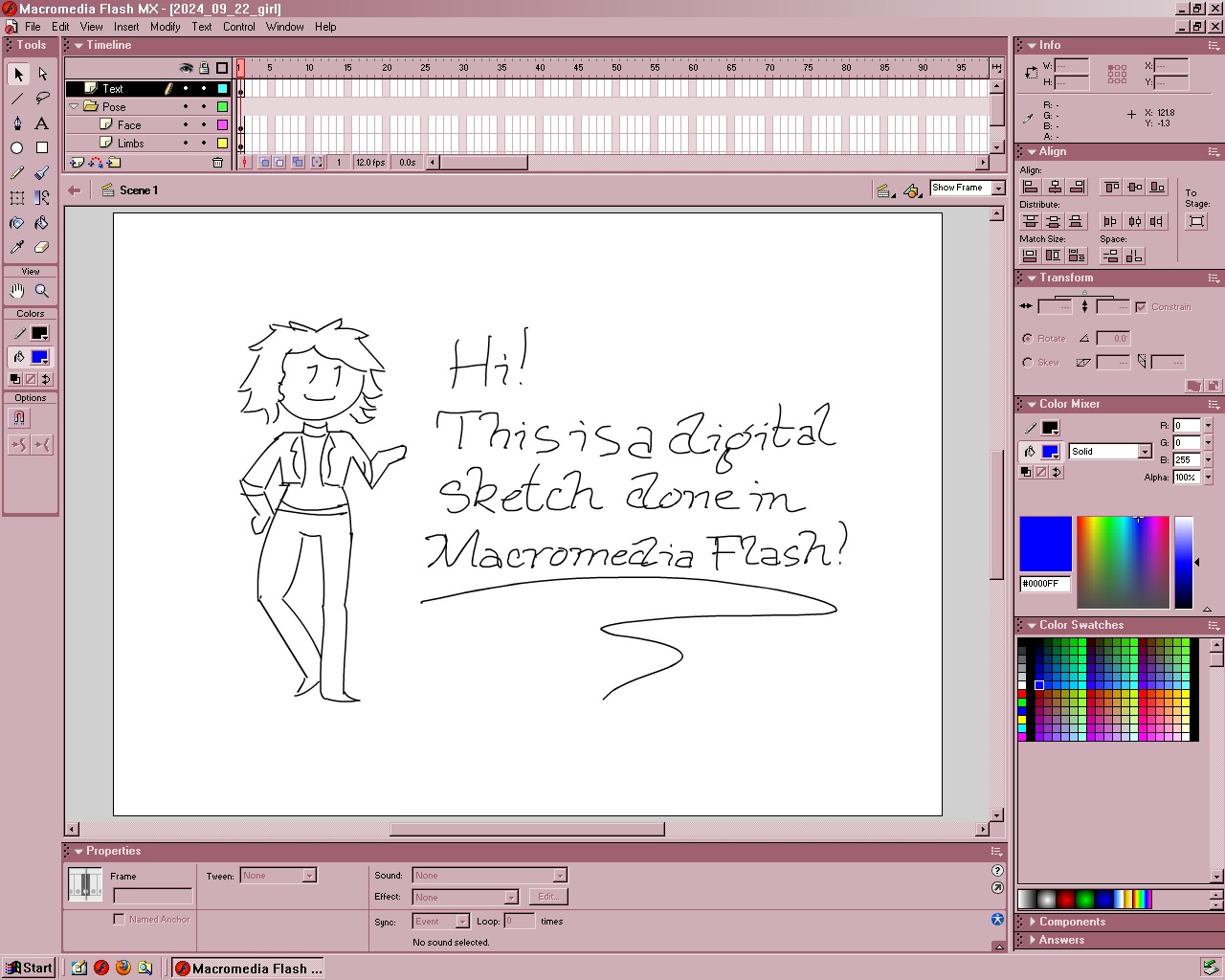
Task: Enable the Named Anchor checkbox
Action: tap(119, 920)
